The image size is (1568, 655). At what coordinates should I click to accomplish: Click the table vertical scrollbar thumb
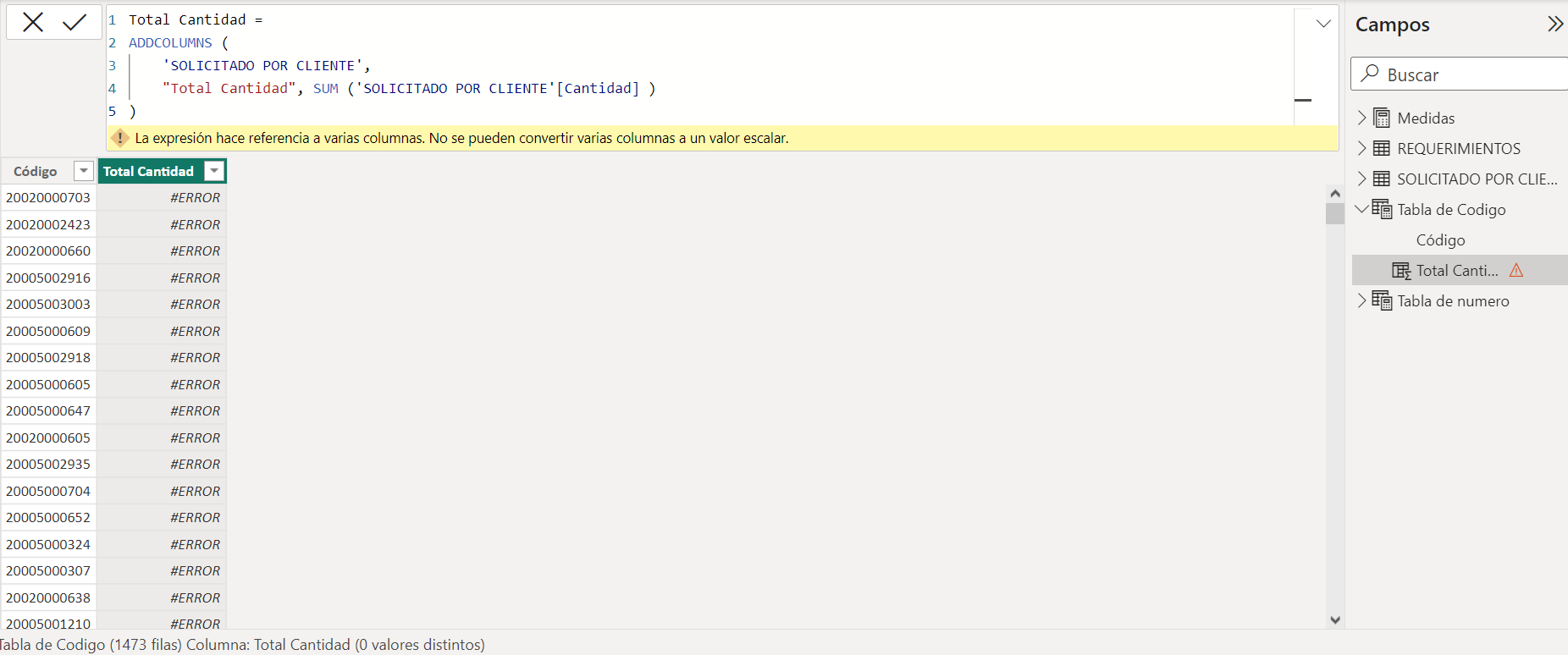point(1335,213)
